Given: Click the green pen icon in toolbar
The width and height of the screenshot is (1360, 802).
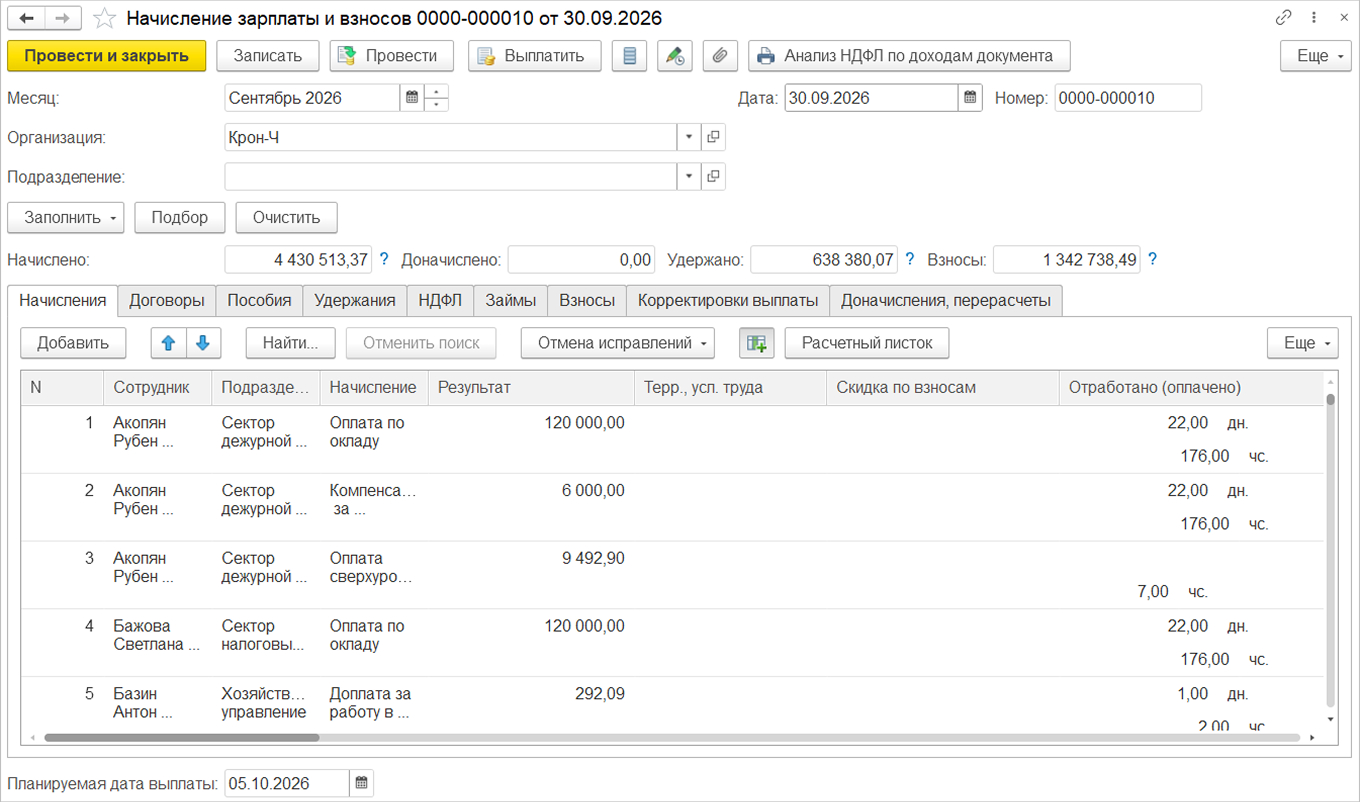Looking at the screenshot, I should (x=675, y=56).
